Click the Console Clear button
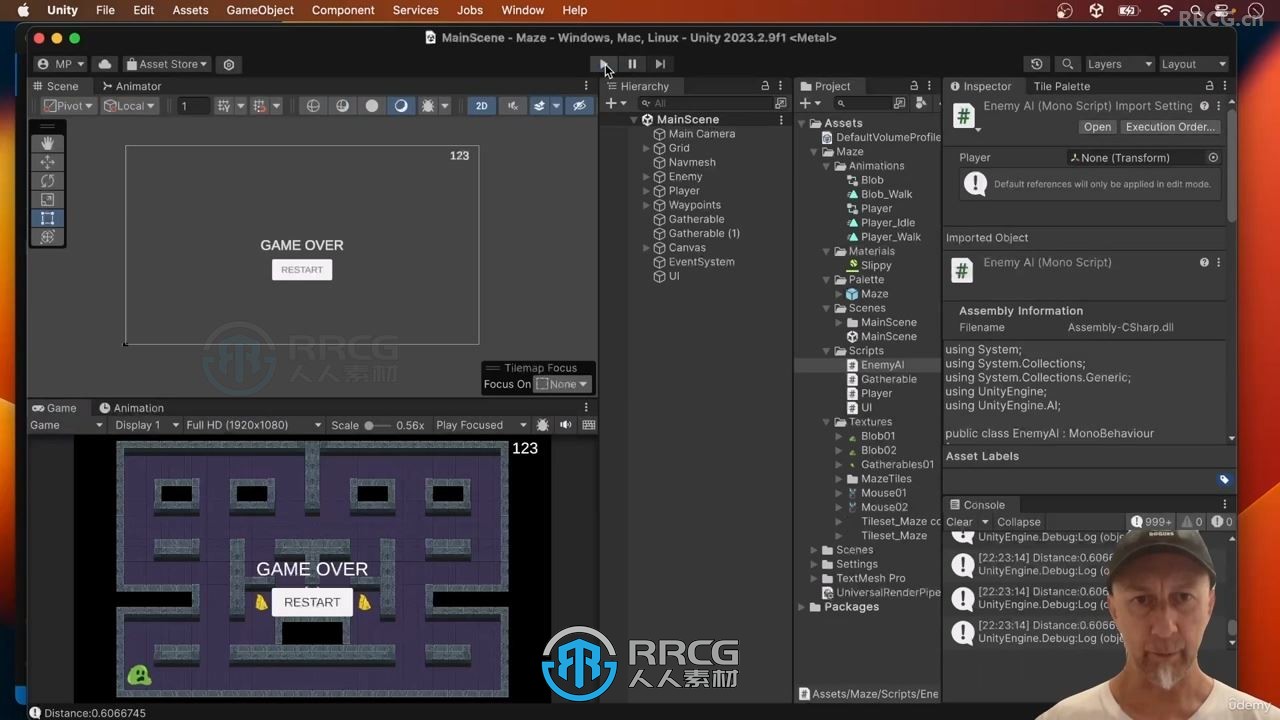The height and width of the screenshot is (720, 1280). point(959,522)
